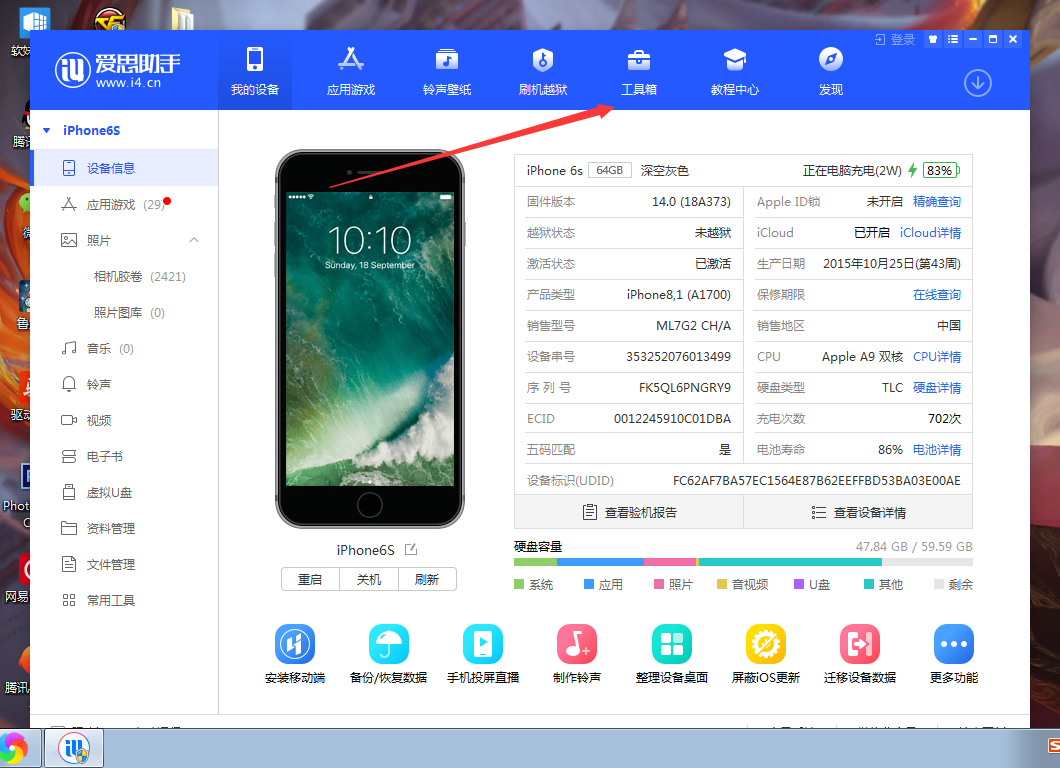Open the CPU详情 link

[936, 356]
